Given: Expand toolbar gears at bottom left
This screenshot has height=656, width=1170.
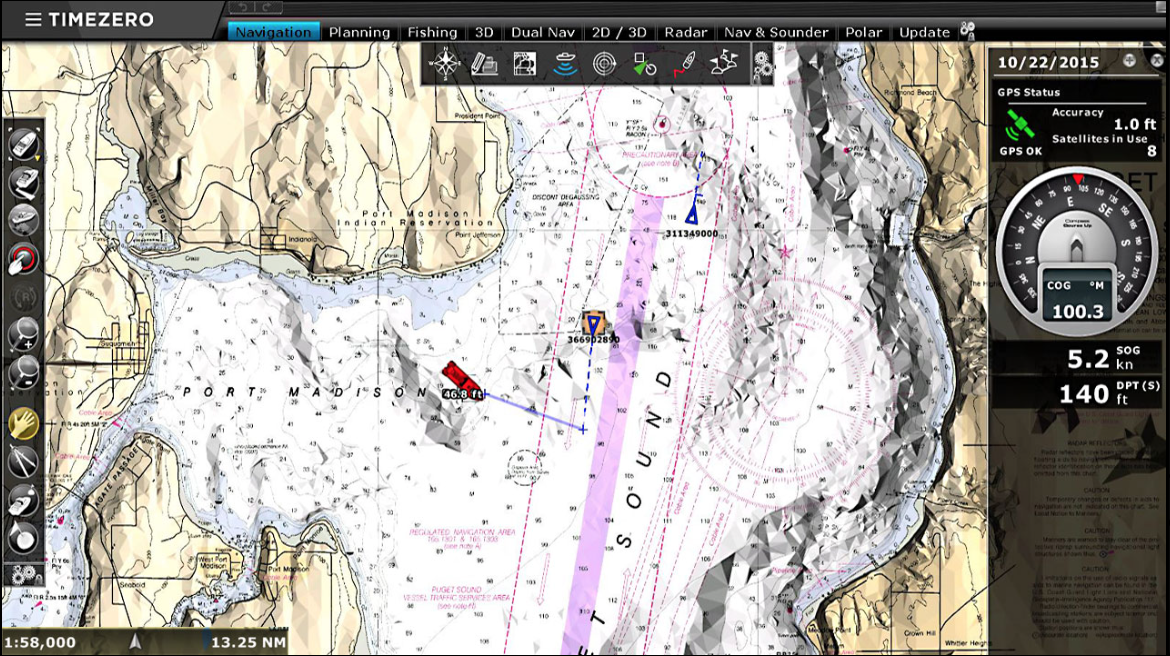Looking at the screenshot, I should 22,575.
